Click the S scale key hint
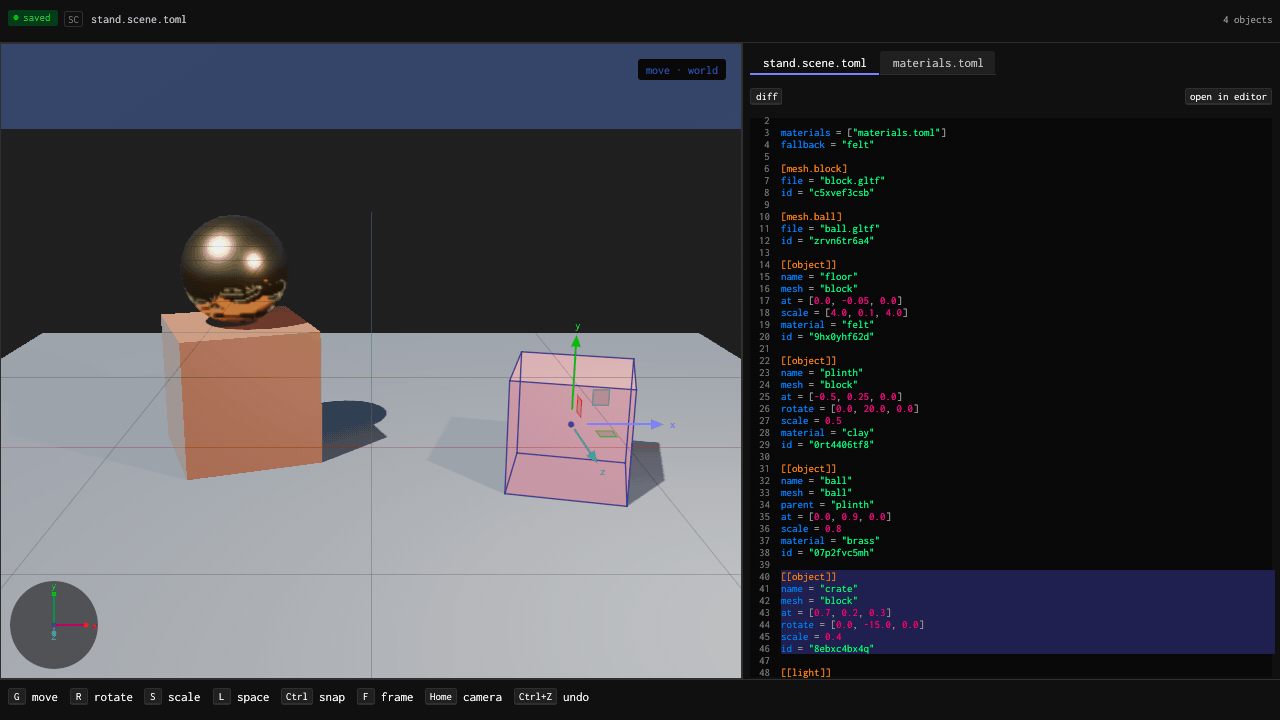 [x=172, y=697]
